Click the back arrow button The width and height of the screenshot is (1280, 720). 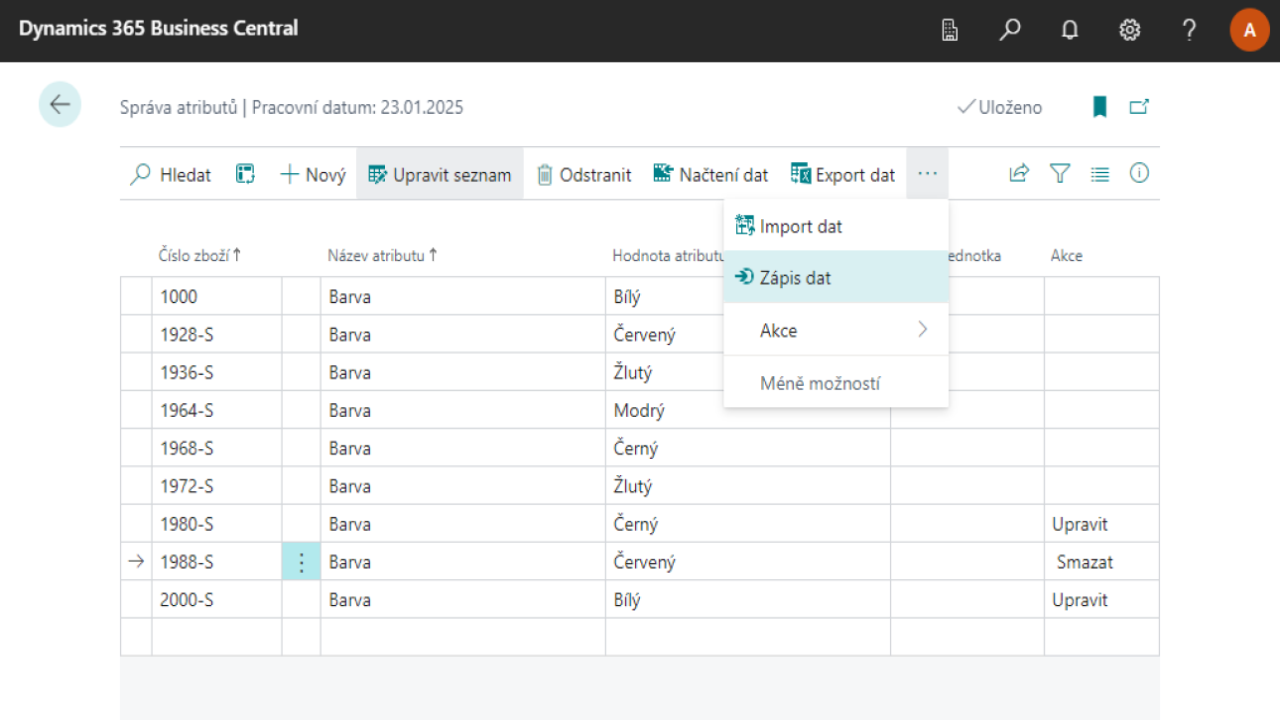[x=60, y=105]
